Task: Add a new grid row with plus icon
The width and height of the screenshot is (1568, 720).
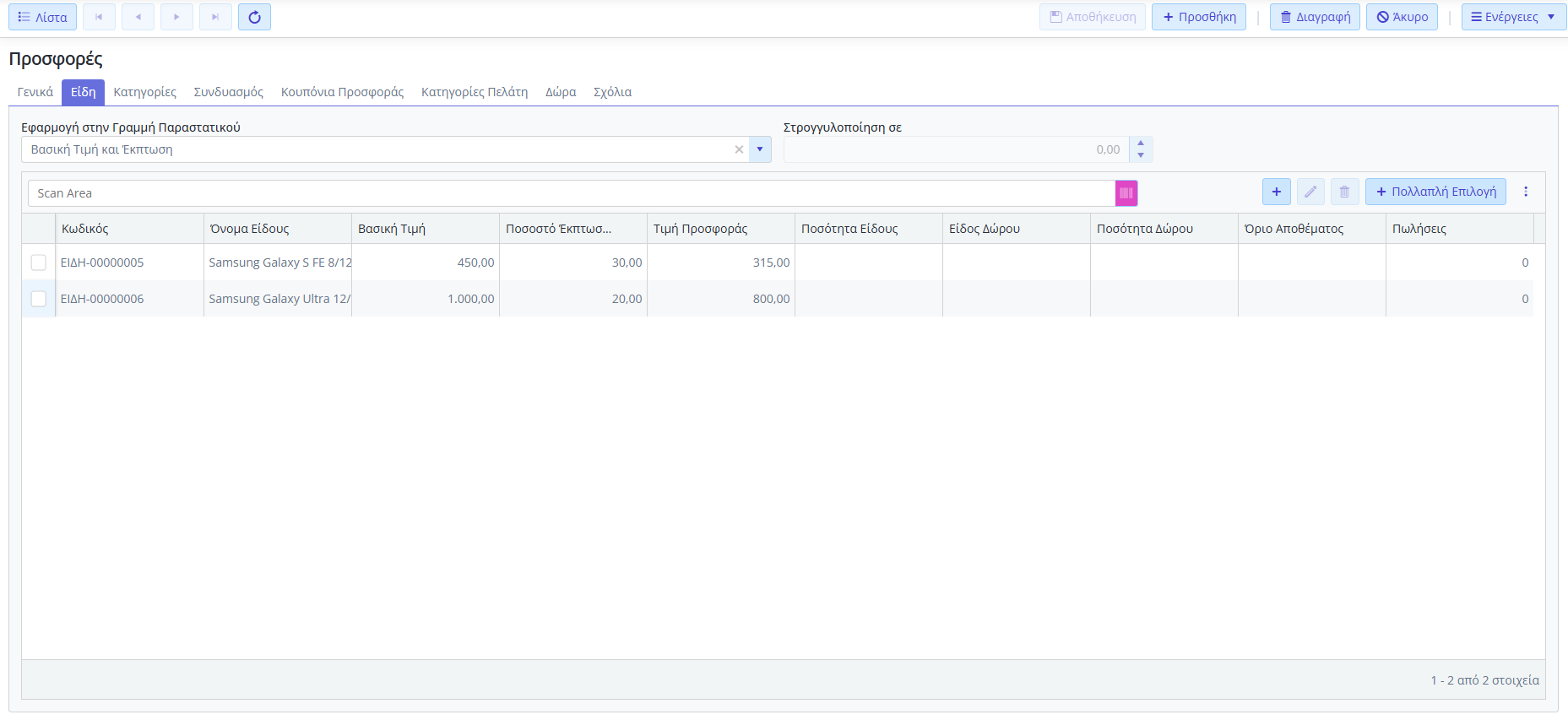Action: tap(1276, 192)
